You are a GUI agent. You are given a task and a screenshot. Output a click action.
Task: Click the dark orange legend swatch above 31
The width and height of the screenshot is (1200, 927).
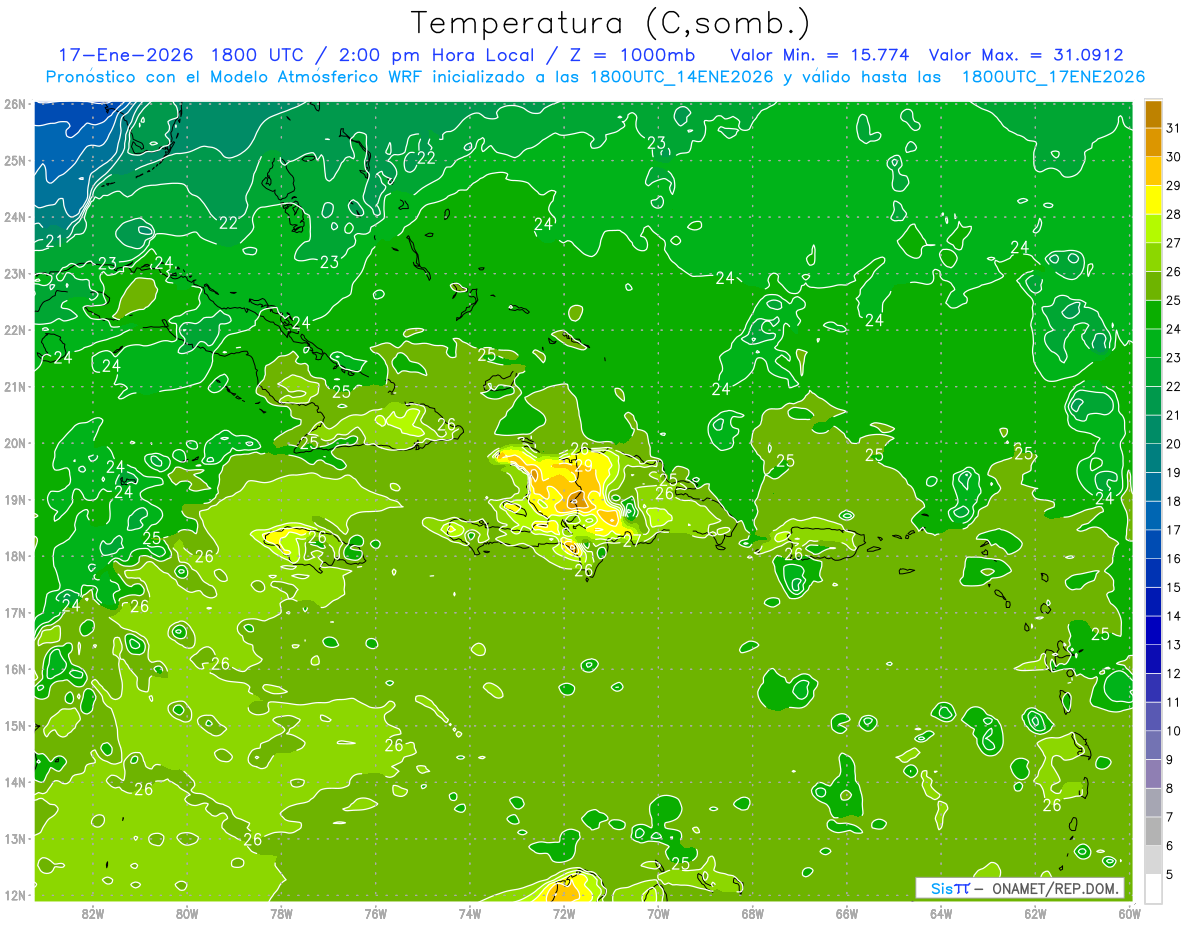point(1153,115)
